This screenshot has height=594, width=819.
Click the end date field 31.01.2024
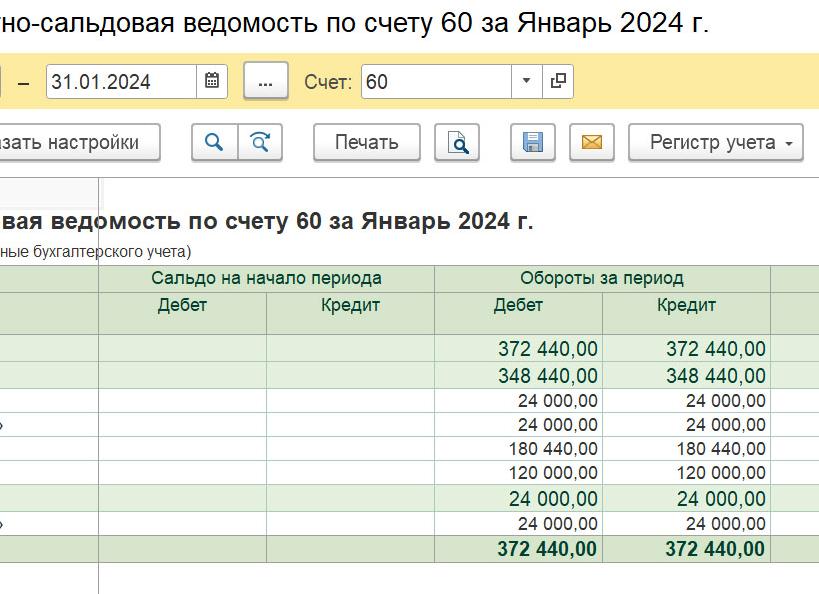[x=121, y=81]
